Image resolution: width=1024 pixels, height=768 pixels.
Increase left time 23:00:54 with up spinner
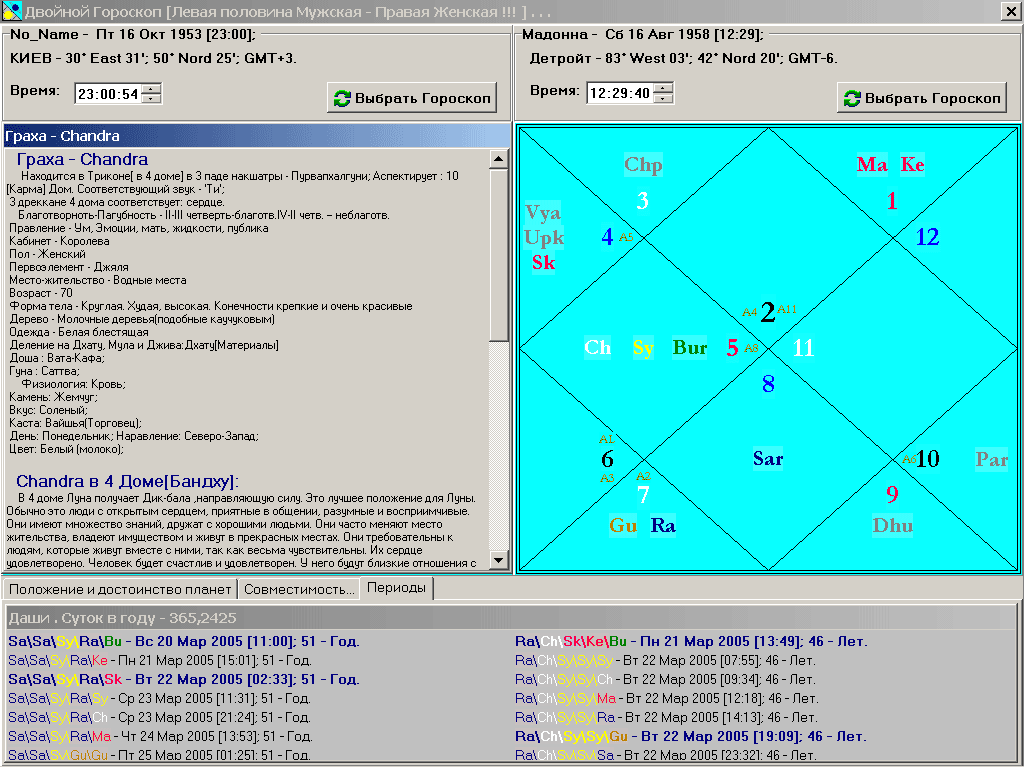151,89
